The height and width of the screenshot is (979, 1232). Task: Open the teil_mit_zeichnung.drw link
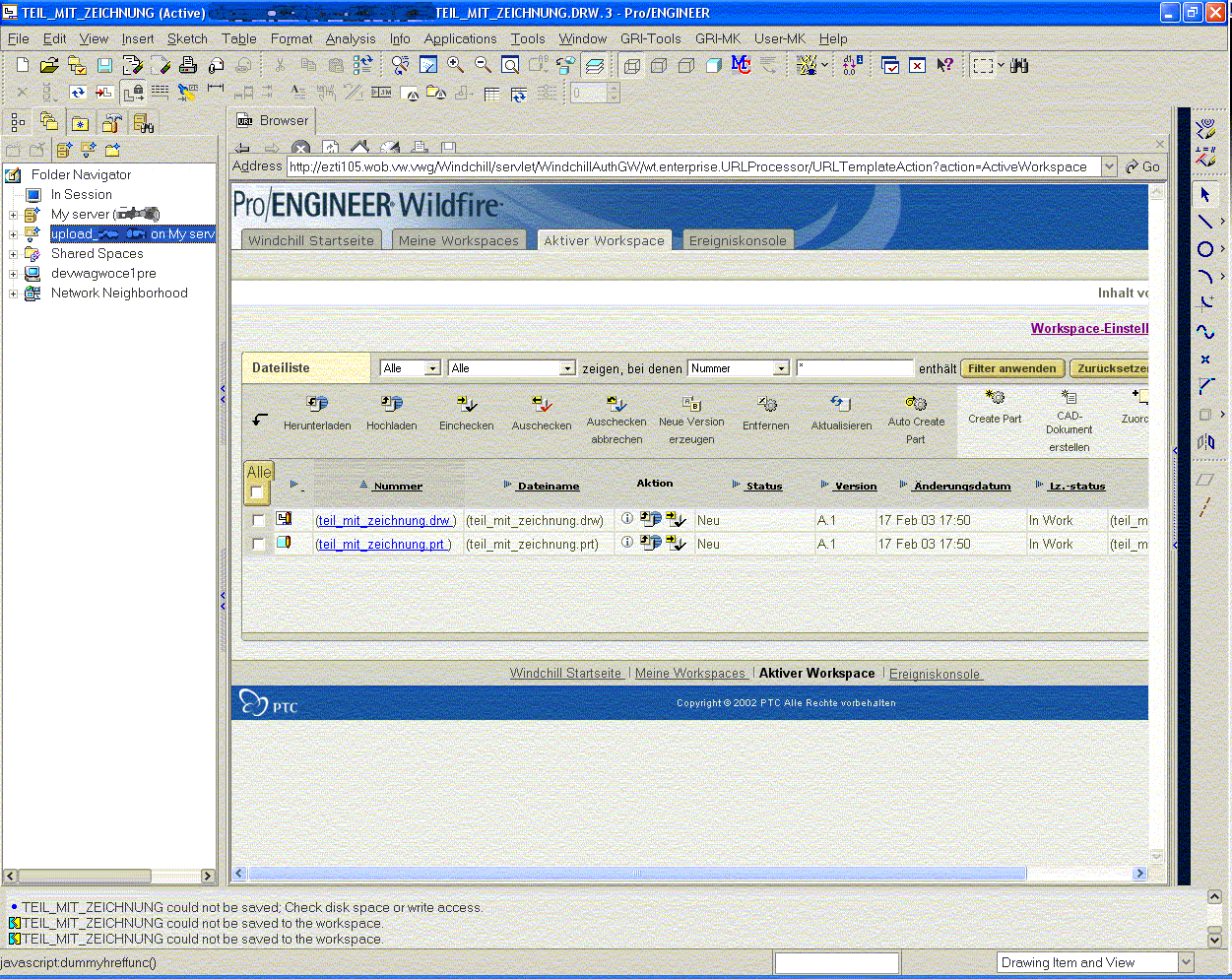(x=385, y=520)
